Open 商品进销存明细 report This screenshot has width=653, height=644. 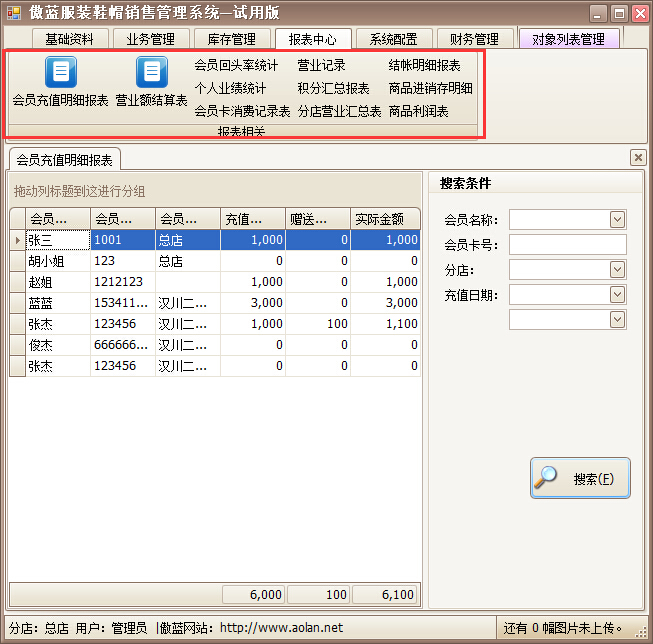[x=430, y=89]
